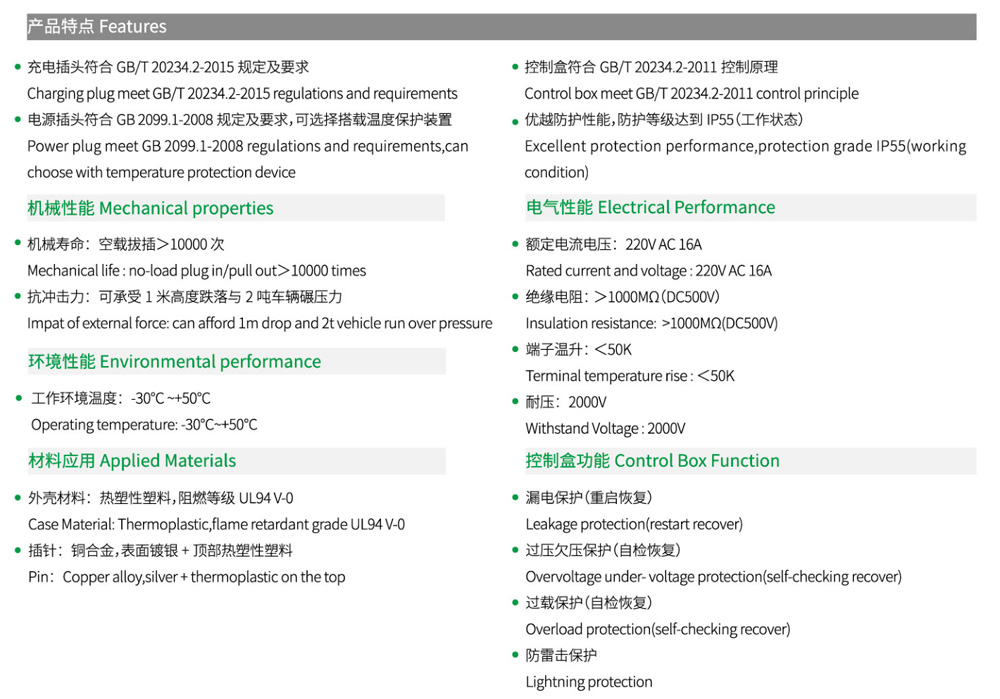Click 'Terminal temperature rise : <50K' line
The image size is (1000, 699).
[630, 376]
